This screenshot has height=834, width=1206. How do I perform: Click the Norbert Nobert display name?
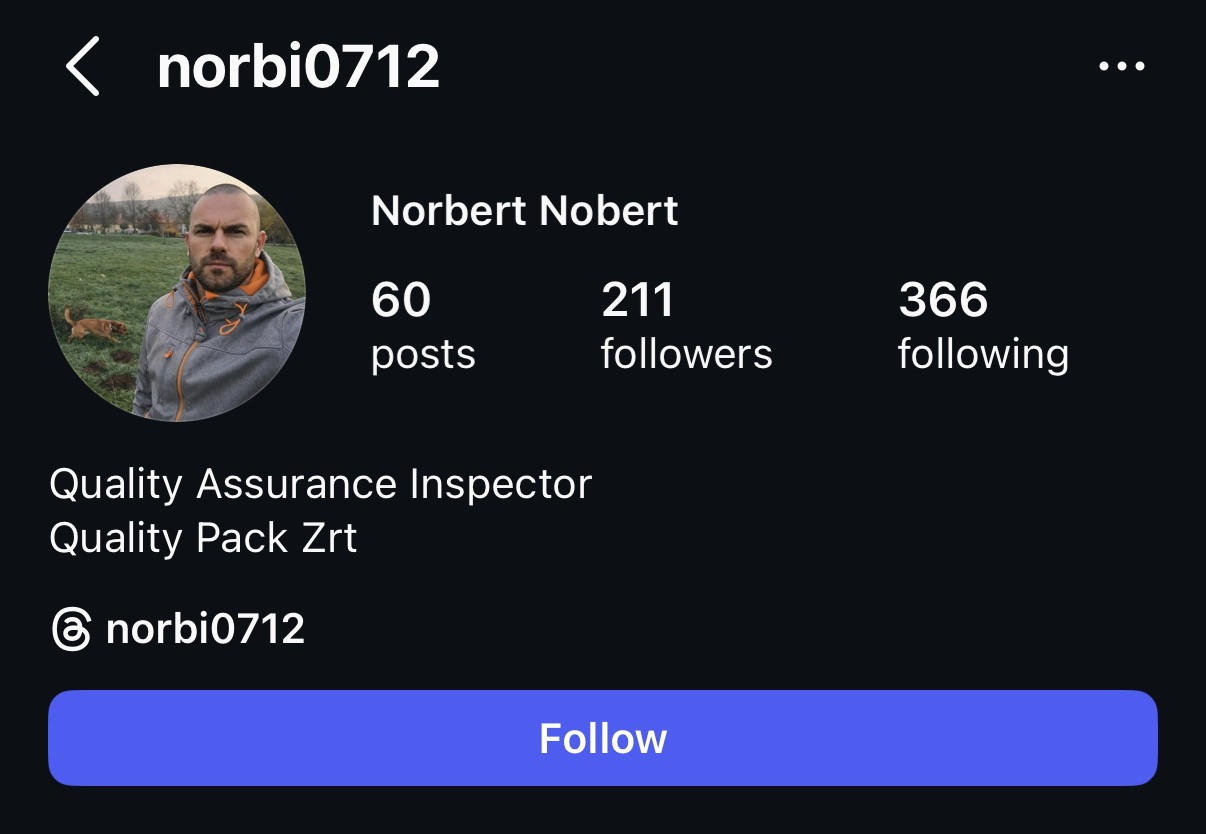pyautogui.click(x=525, y=211)
